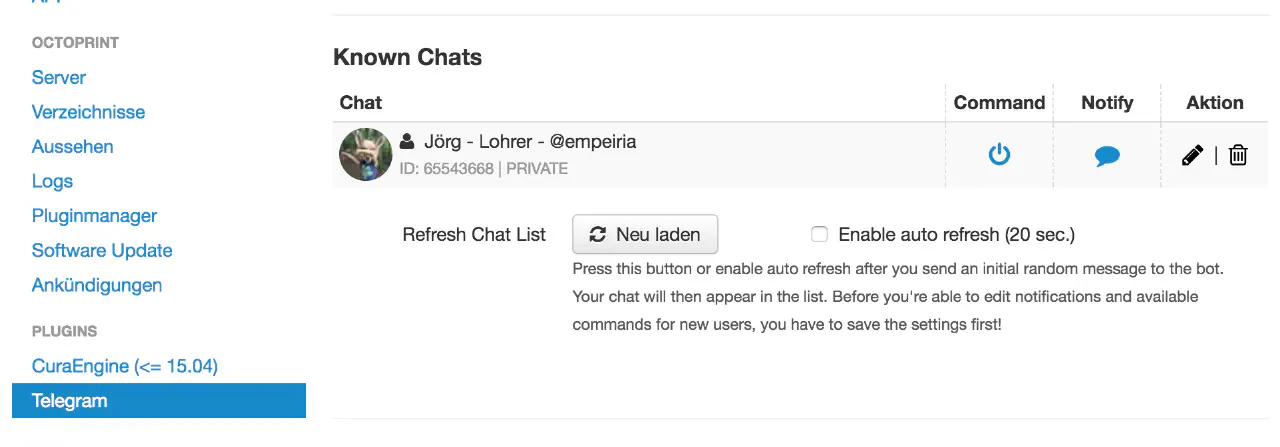Click the chat avatar thumbnail
Viewport: 1280px width, 447px height.
click(x=365, y=154)
